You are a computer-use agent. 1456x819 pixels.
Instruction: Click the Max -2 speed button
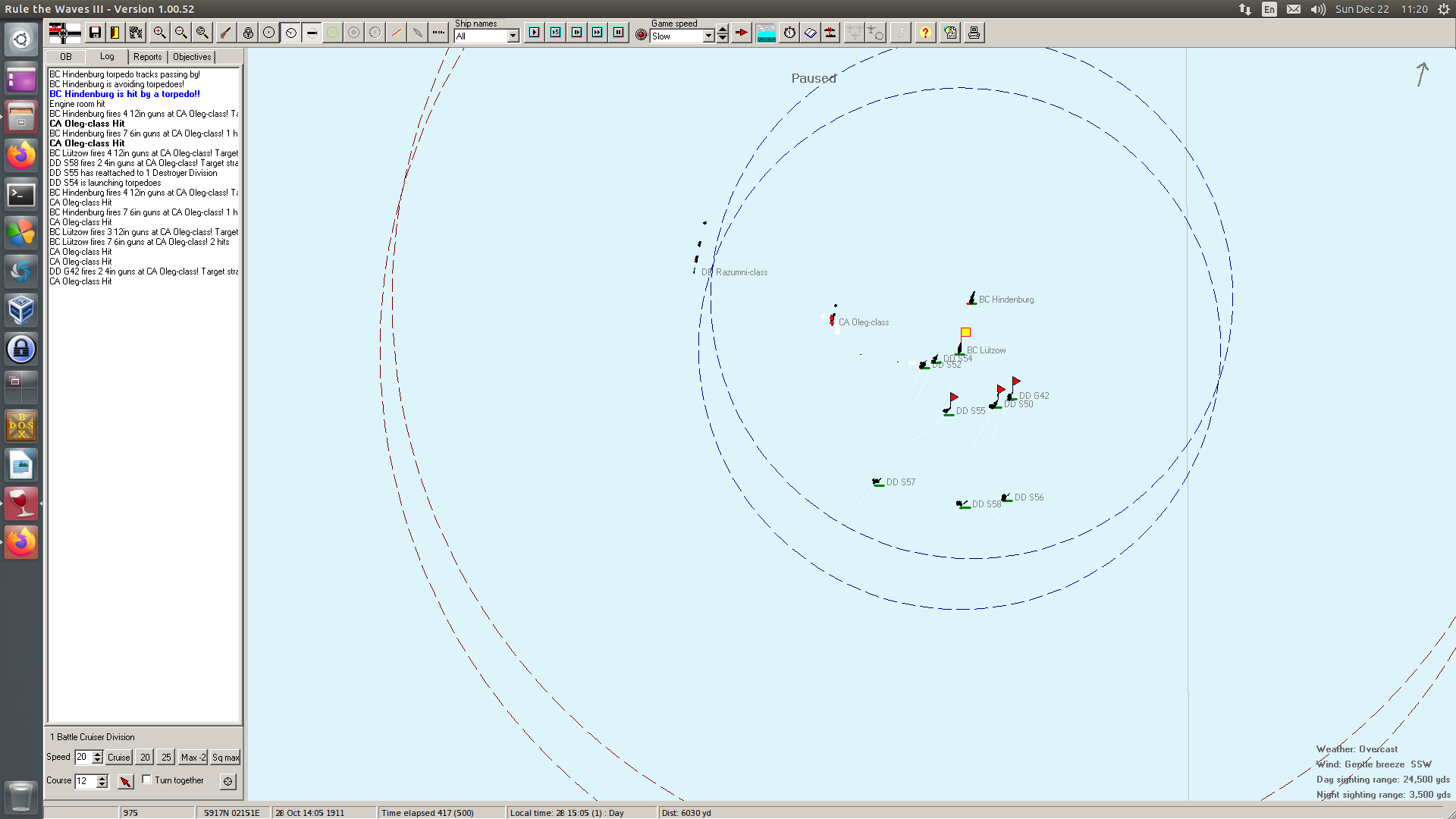point(193,758)
